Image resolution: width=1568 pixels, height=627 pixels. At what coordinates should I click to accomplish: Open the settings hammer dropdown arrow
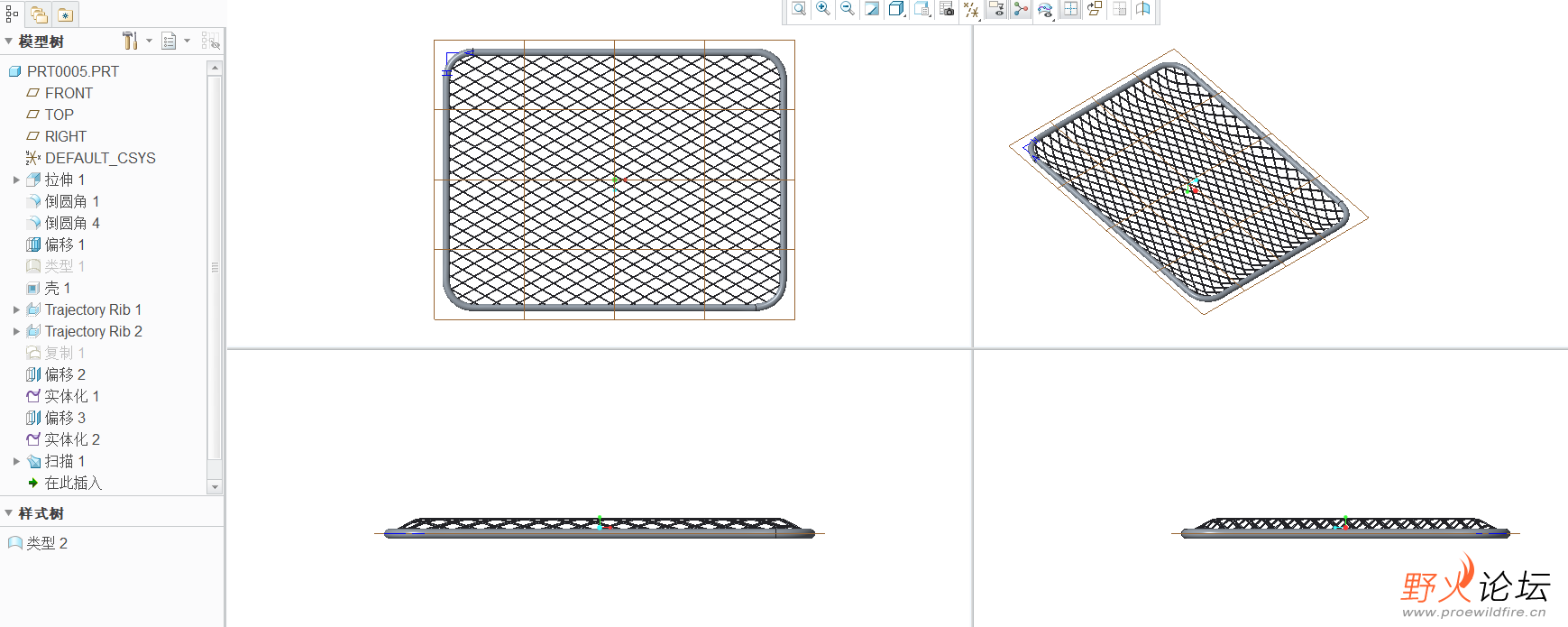click(149, 41)
